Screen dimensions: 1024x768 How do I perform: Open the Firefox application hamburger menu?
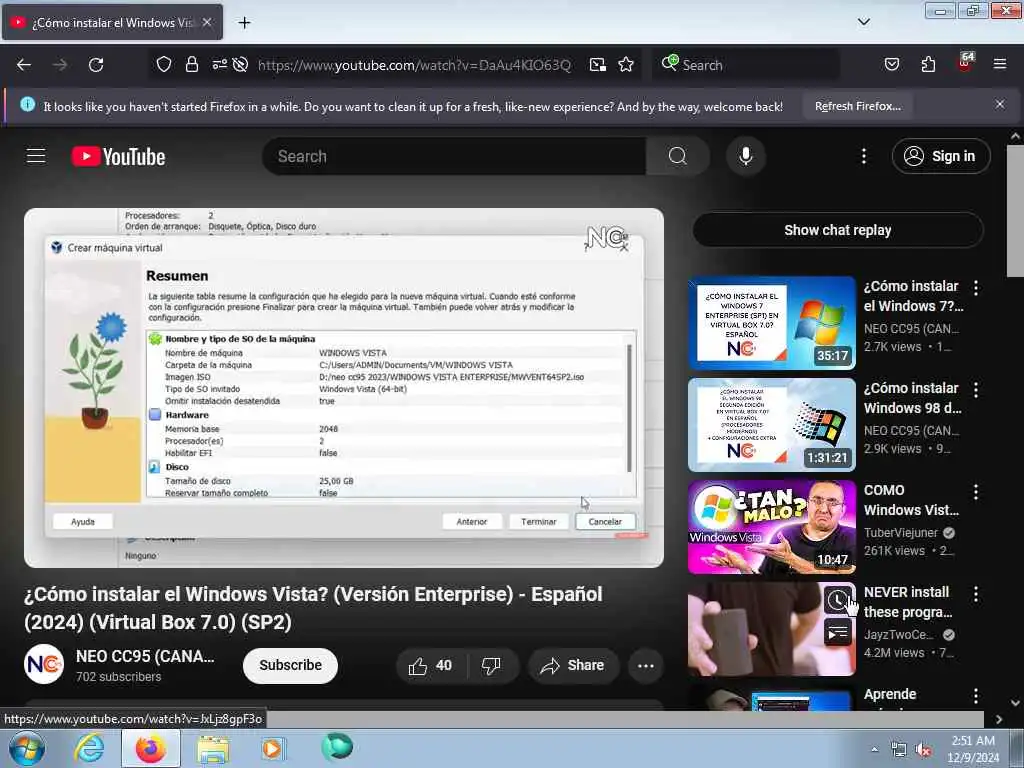1000,64
